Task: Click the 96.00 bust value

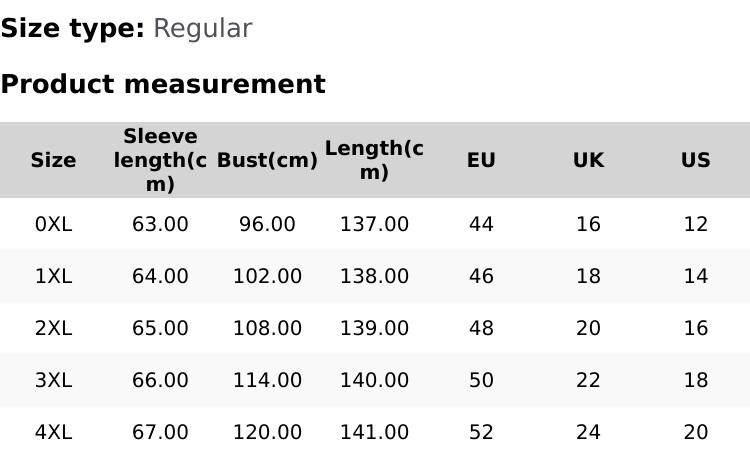Action: tap(267, 224)
